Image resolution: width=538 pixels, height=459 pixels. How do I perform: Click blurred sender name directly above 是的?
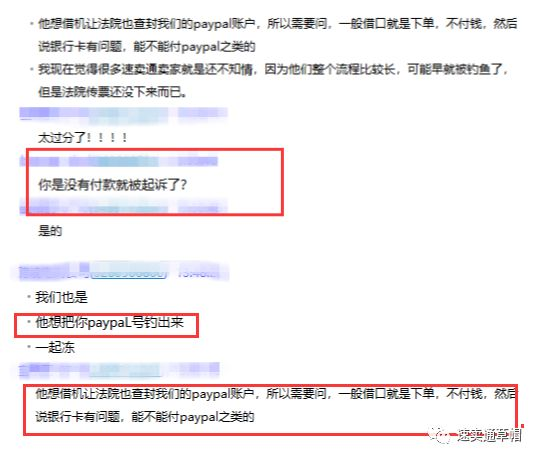click(94, 206)
